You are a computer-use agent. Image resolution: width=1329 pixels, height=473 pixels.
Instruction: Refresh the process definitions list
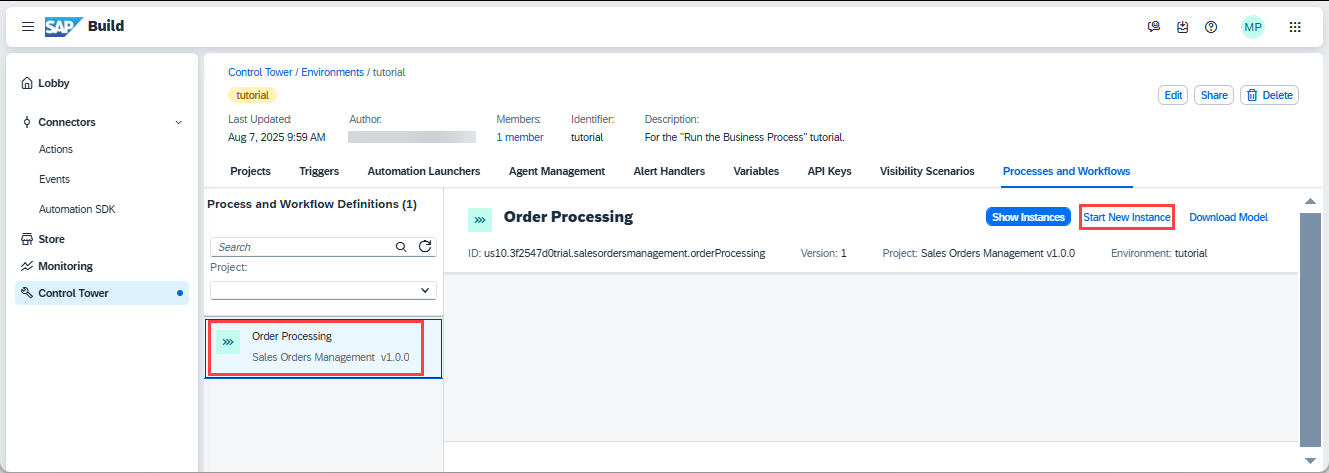point(425,247)
